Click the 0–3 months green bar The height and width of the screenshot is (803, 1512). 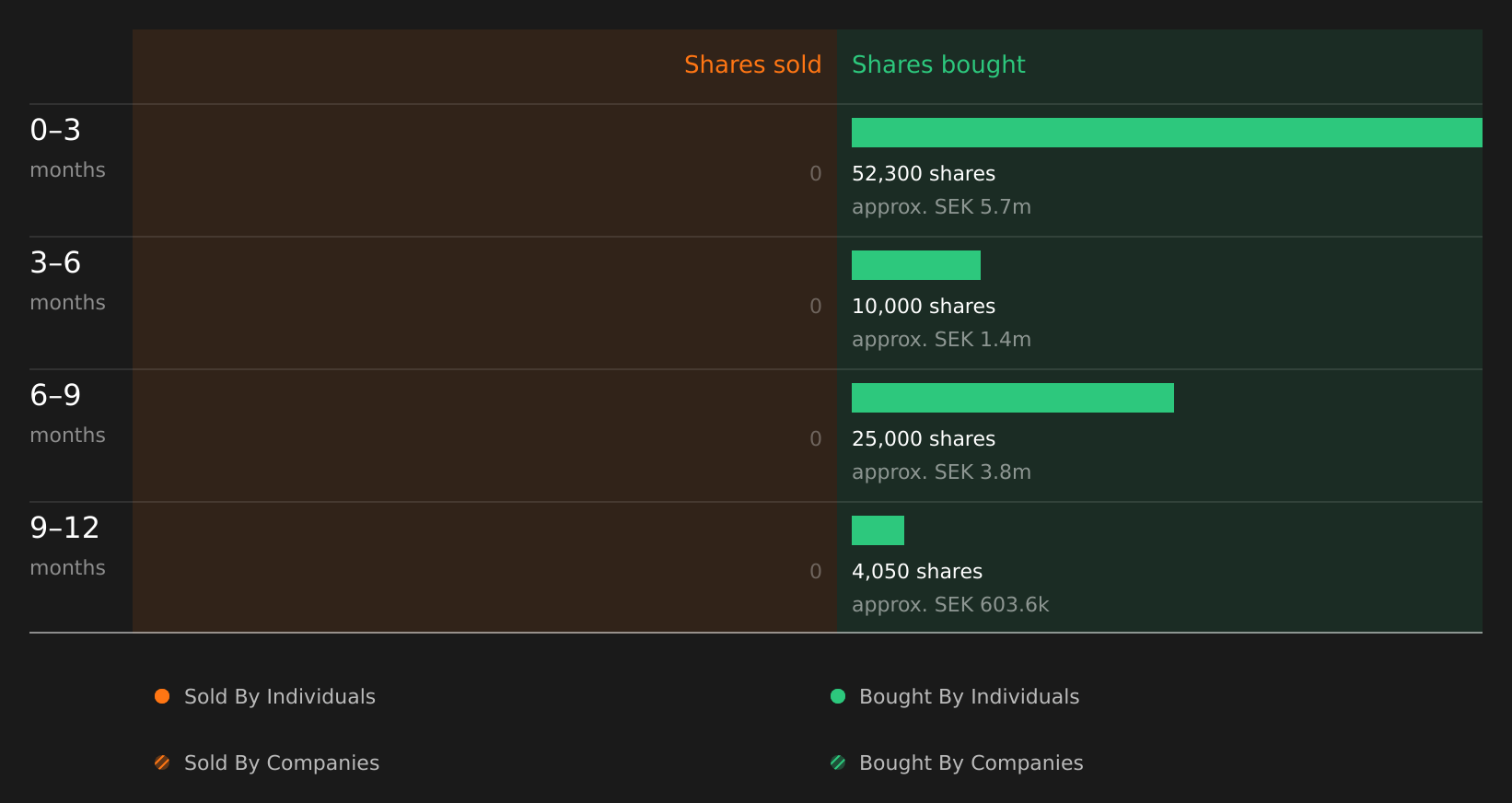pyautogui.click(x=1167, y=133)
